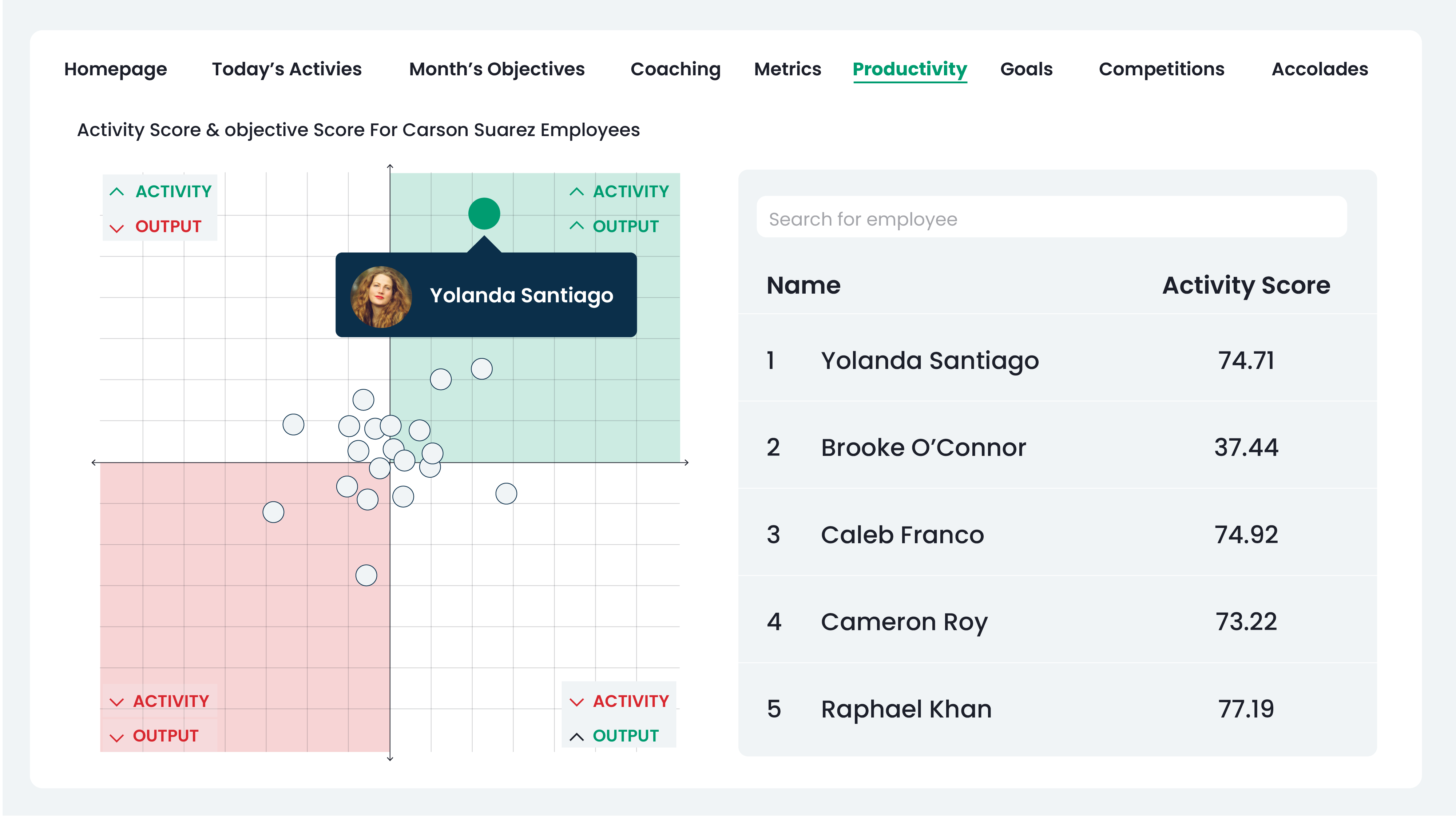Switch to the Coaching tab

click(x=675, y=69)
